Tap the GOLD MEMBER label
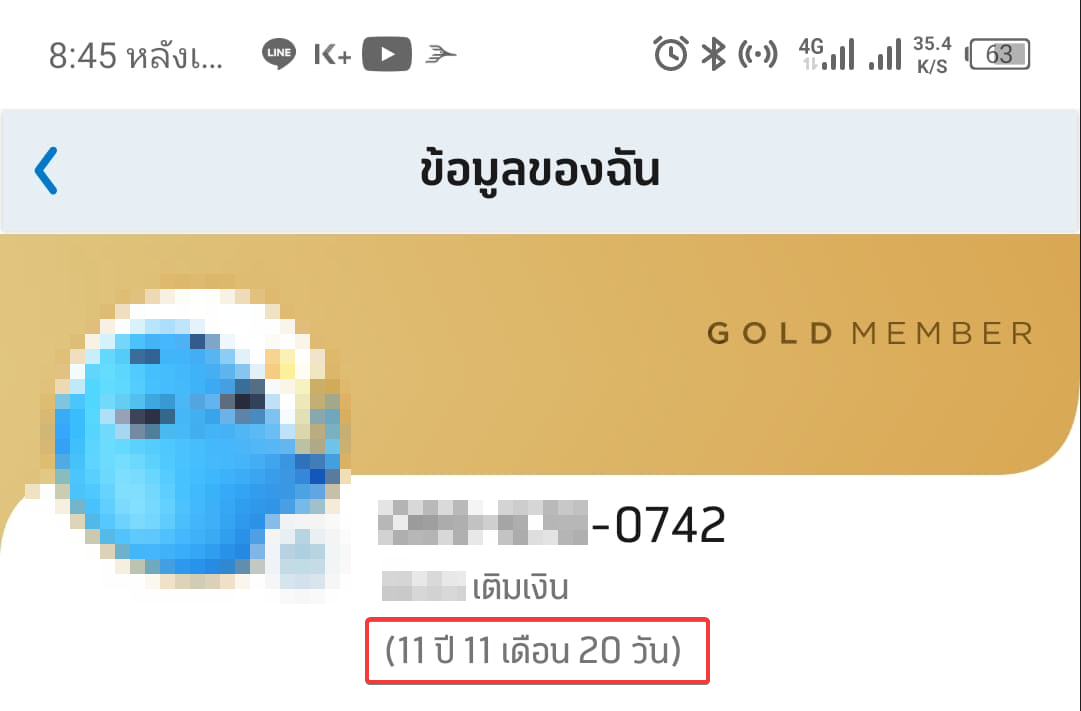Screen dimensions: 1081x711 click(x=870, y=333)
